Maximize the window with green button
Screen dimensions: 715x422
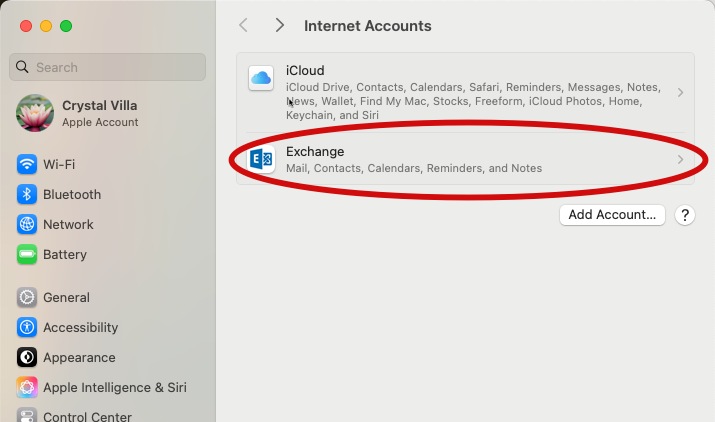pyautogui.click(x=66, y=26)
